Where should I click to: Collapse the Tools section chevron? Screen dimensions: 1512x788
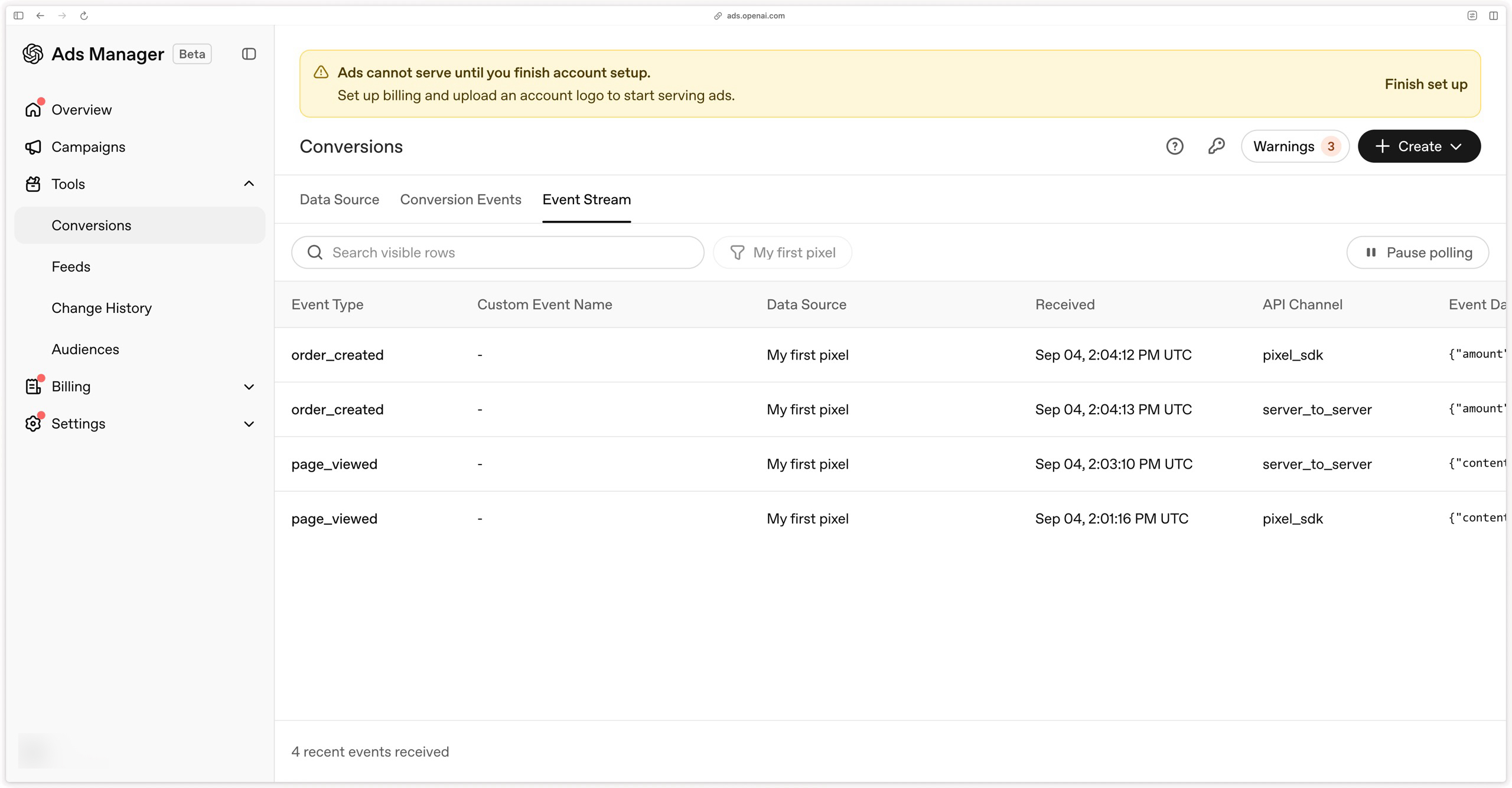(249, 184)
